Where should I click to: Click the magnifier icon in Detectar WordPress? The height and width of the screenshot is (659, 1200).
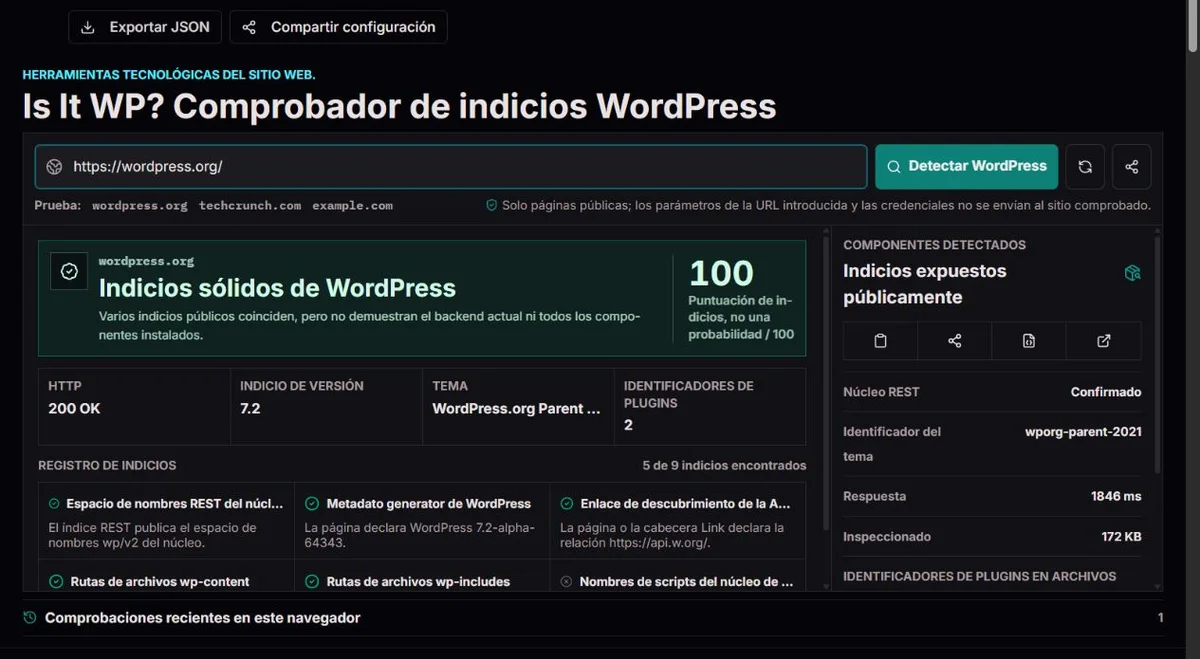[x=894, y=167]
